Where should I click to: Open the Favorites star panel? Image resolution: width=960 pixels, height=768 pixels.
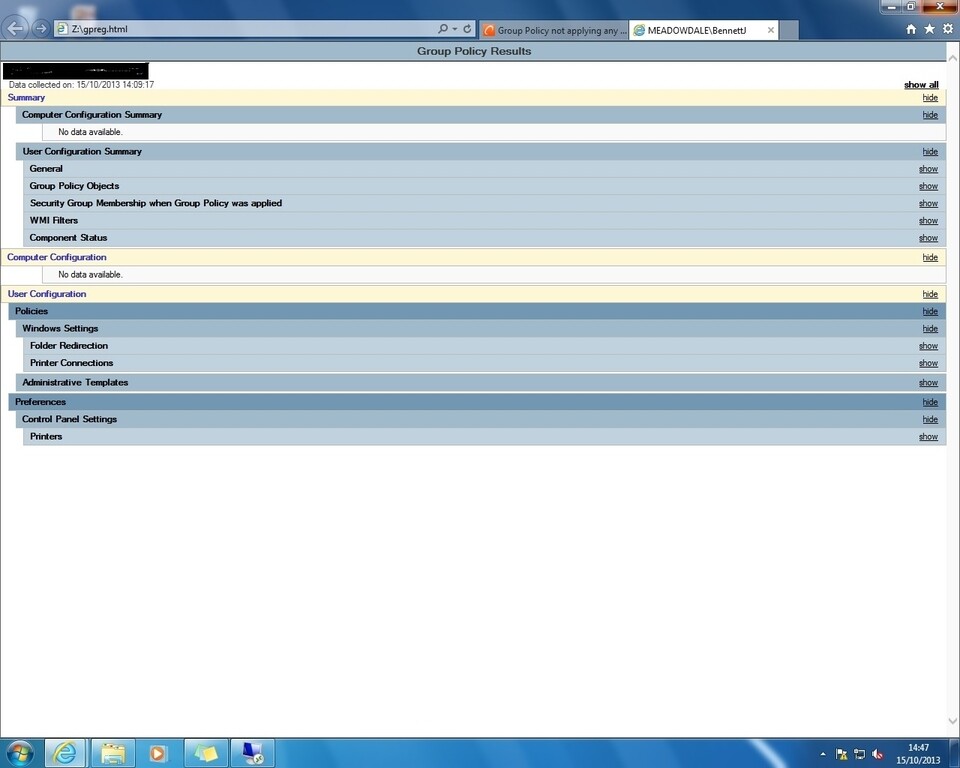(928, 28)
